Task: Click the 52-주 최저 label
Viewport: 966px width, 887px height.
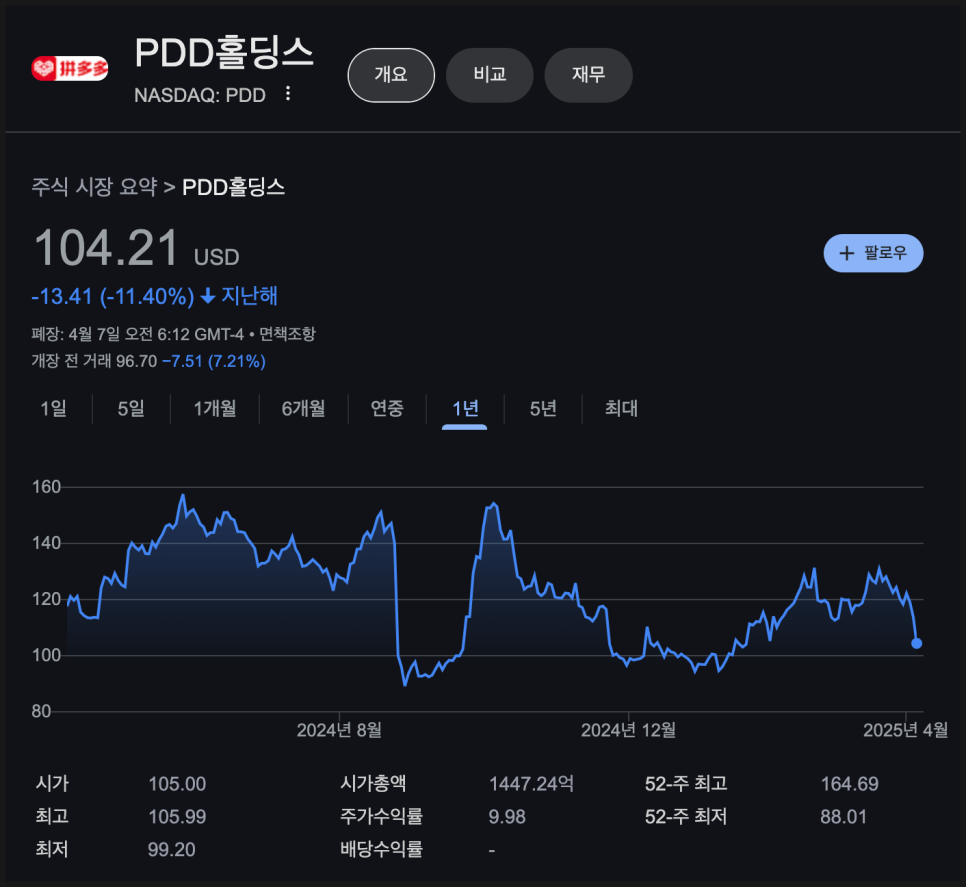Action: pyautogui.click(x=686, y=816)
